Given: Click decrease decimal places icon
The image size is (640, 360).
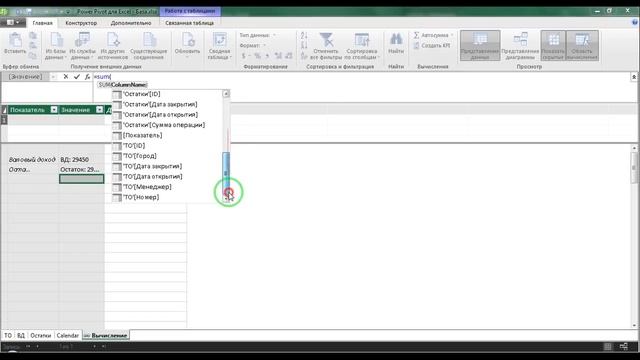Looking at the screenshot, I should point(289,56).
